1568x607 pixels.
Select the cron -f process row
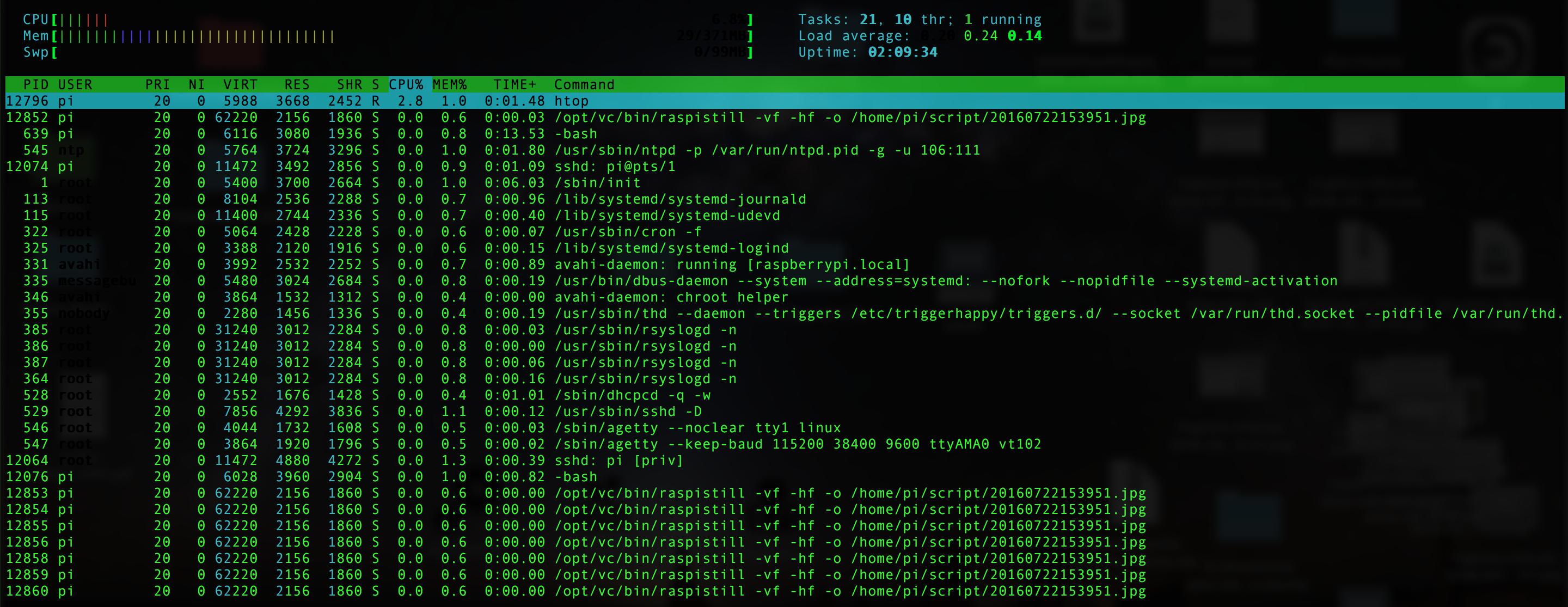pos(627,232)
